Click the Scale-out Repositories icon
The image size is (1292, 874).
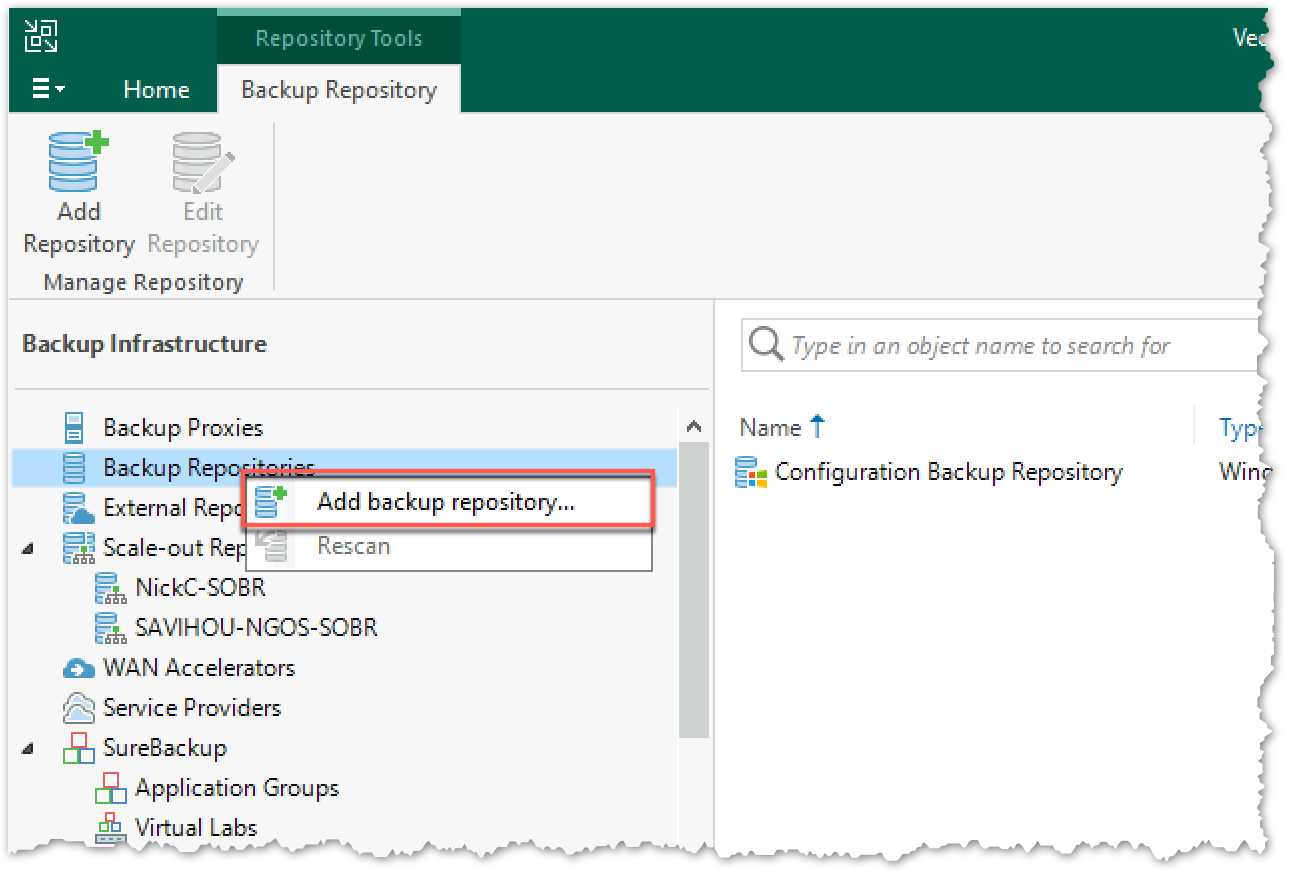click(78, 548)
